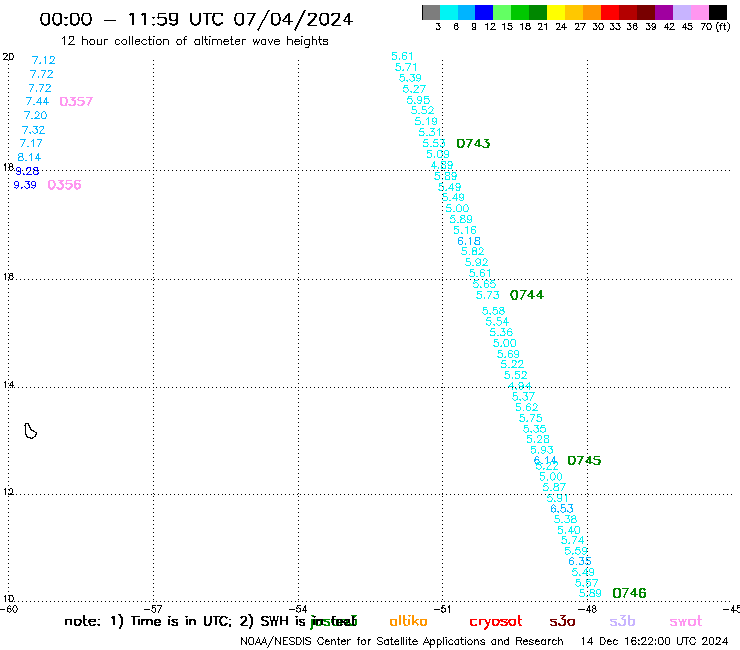Viewport: 740px width, 650px height.
Task: Click the title '00:00 – 11:59 UTC 07/04/2024'
Action: (196, 20)
